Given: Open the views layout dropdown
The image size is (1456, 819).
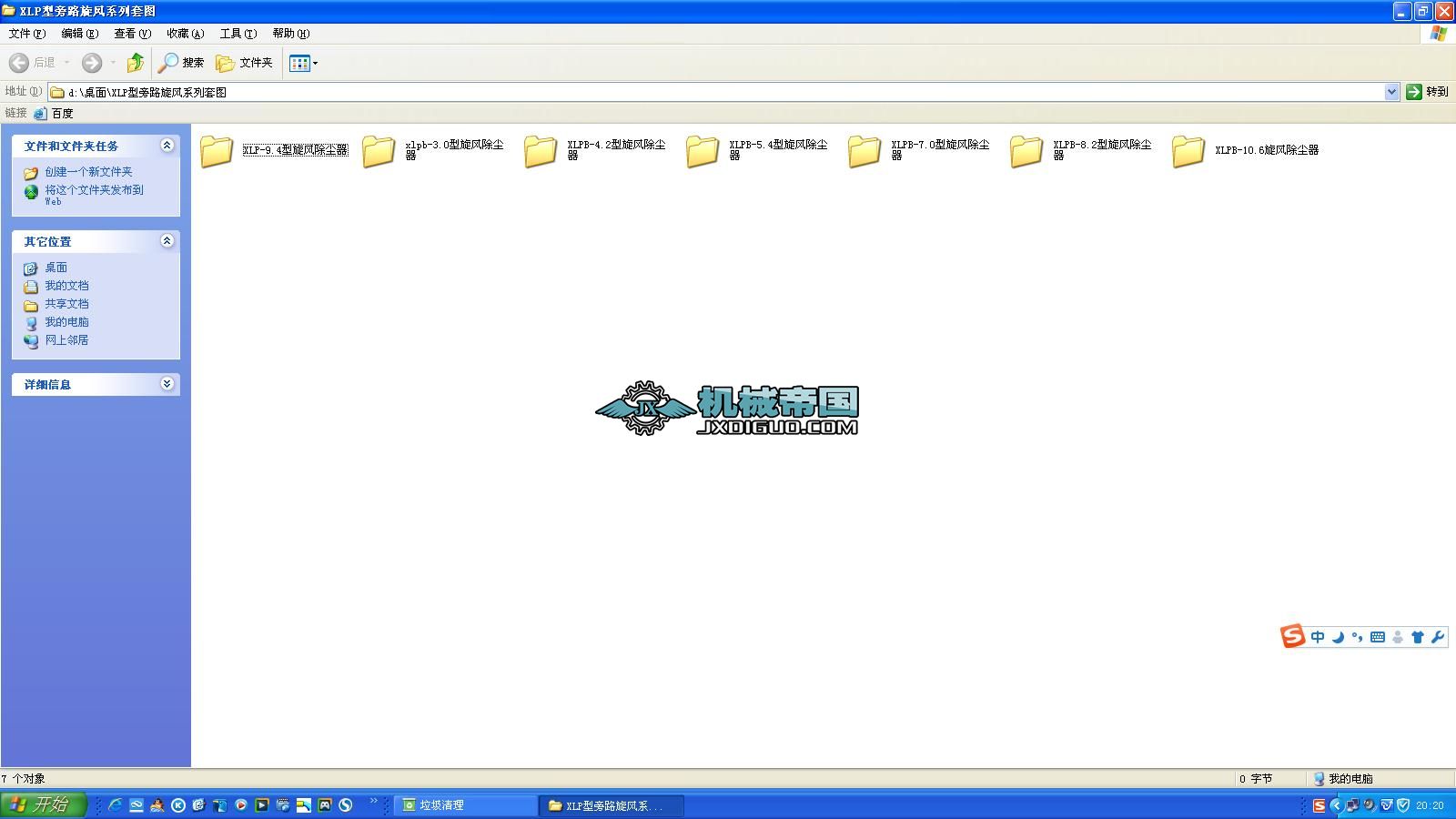Looking at the screenshot, I should click(x=304, y=63).
